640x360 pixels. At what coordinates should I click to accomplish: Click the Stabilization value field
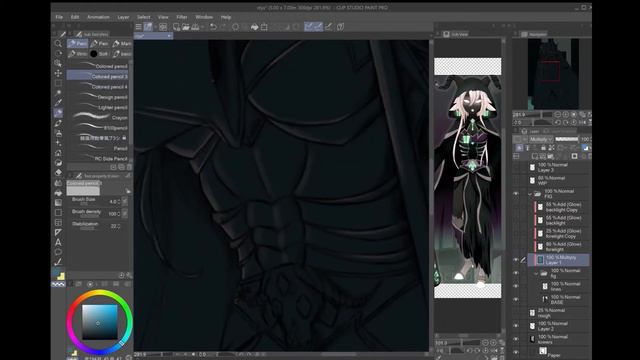click(114, 226)
